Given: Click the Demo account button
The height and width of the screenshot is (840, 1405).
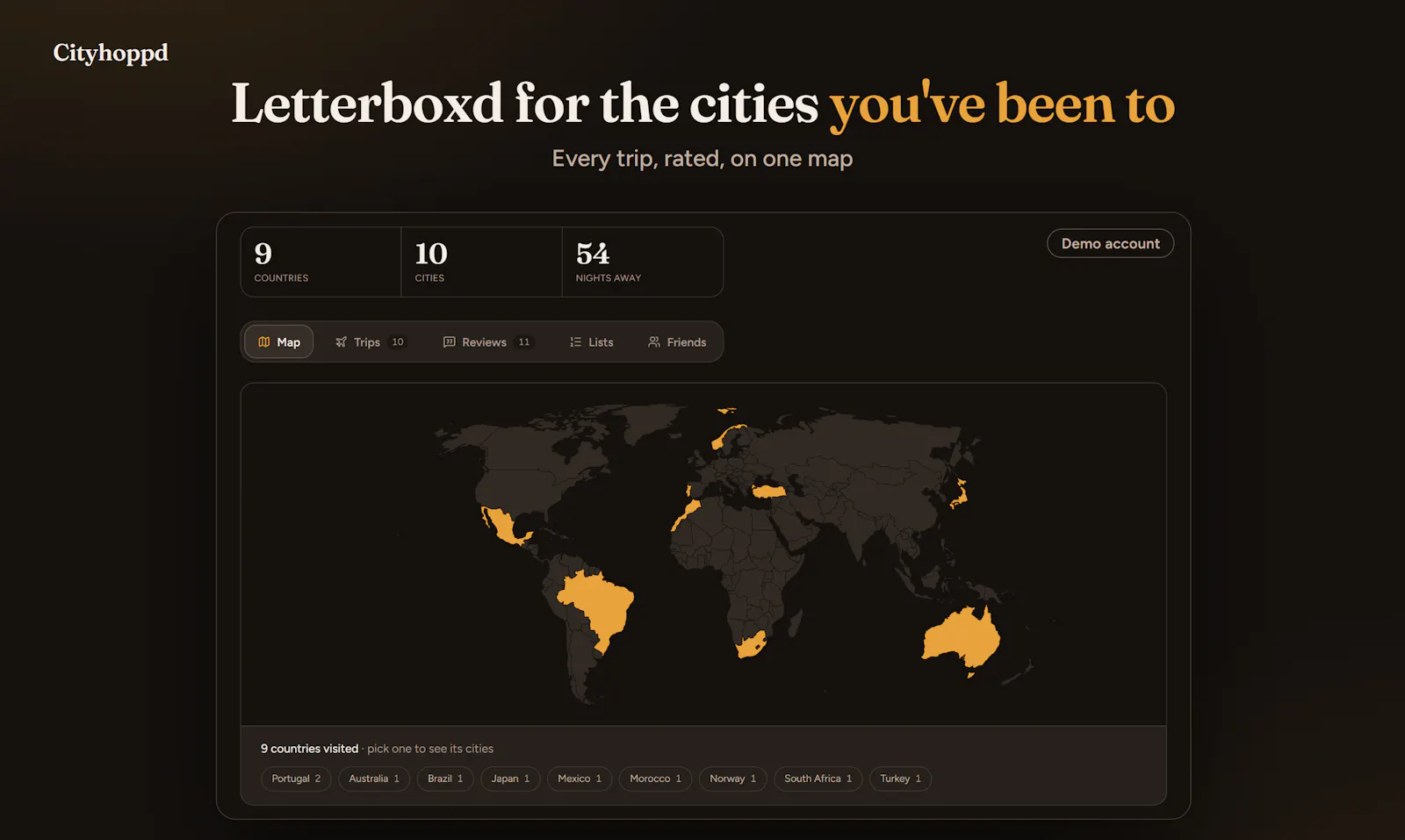Looking at the screenshot, I should (x=1111, y=244).
